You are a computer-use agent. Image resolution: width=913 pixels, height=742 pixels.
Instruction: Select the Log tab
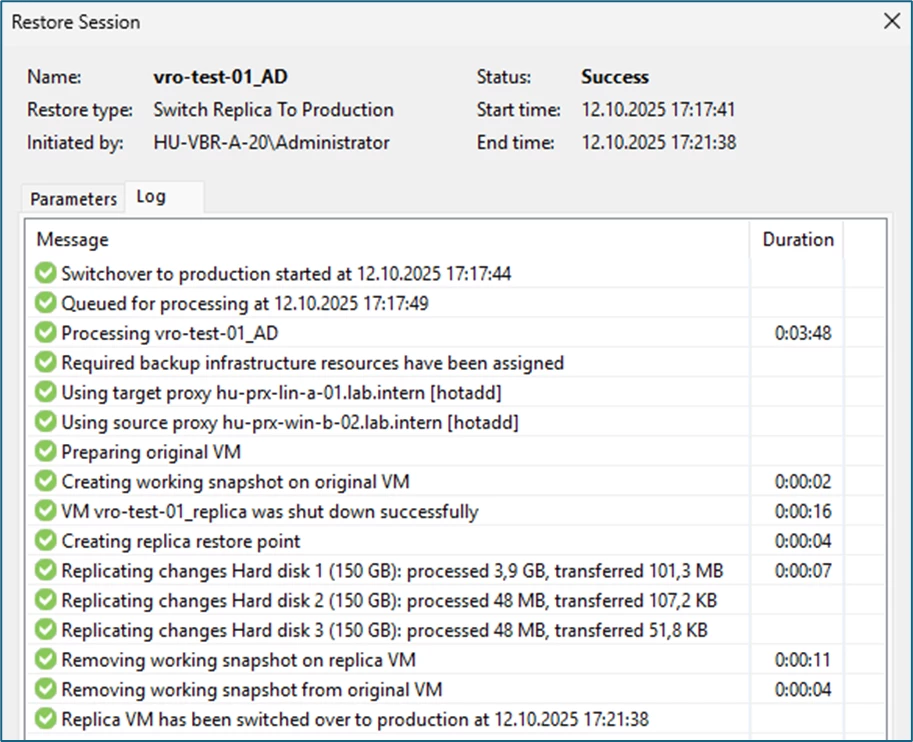[151, 197]
